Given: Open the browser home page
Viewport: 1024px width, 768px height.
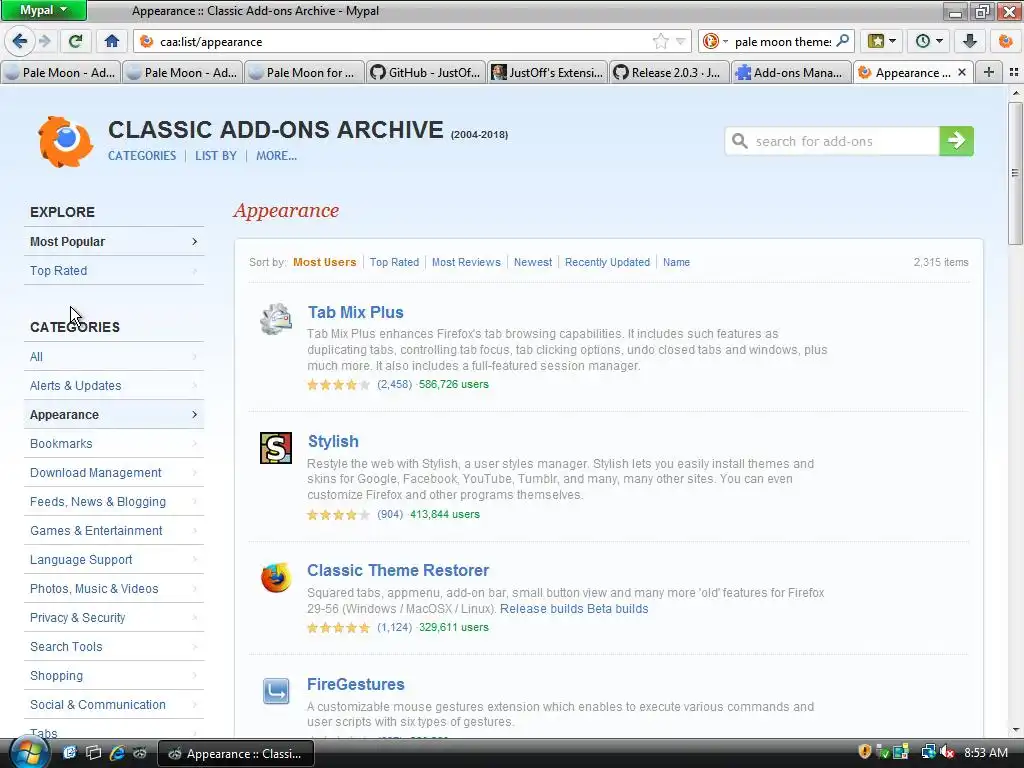Looking at the screenshot, I should coord(112,41).
